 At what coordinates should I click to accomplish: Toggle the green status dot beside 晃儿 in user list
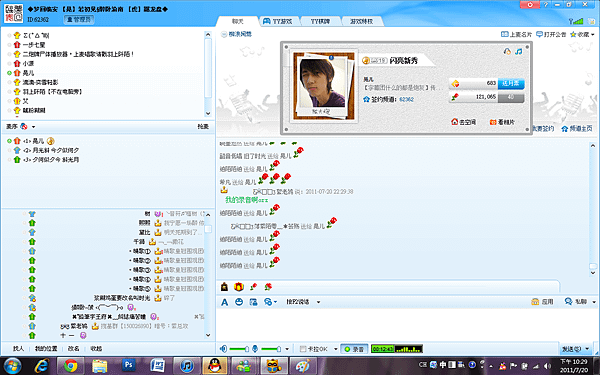[10, 73]
